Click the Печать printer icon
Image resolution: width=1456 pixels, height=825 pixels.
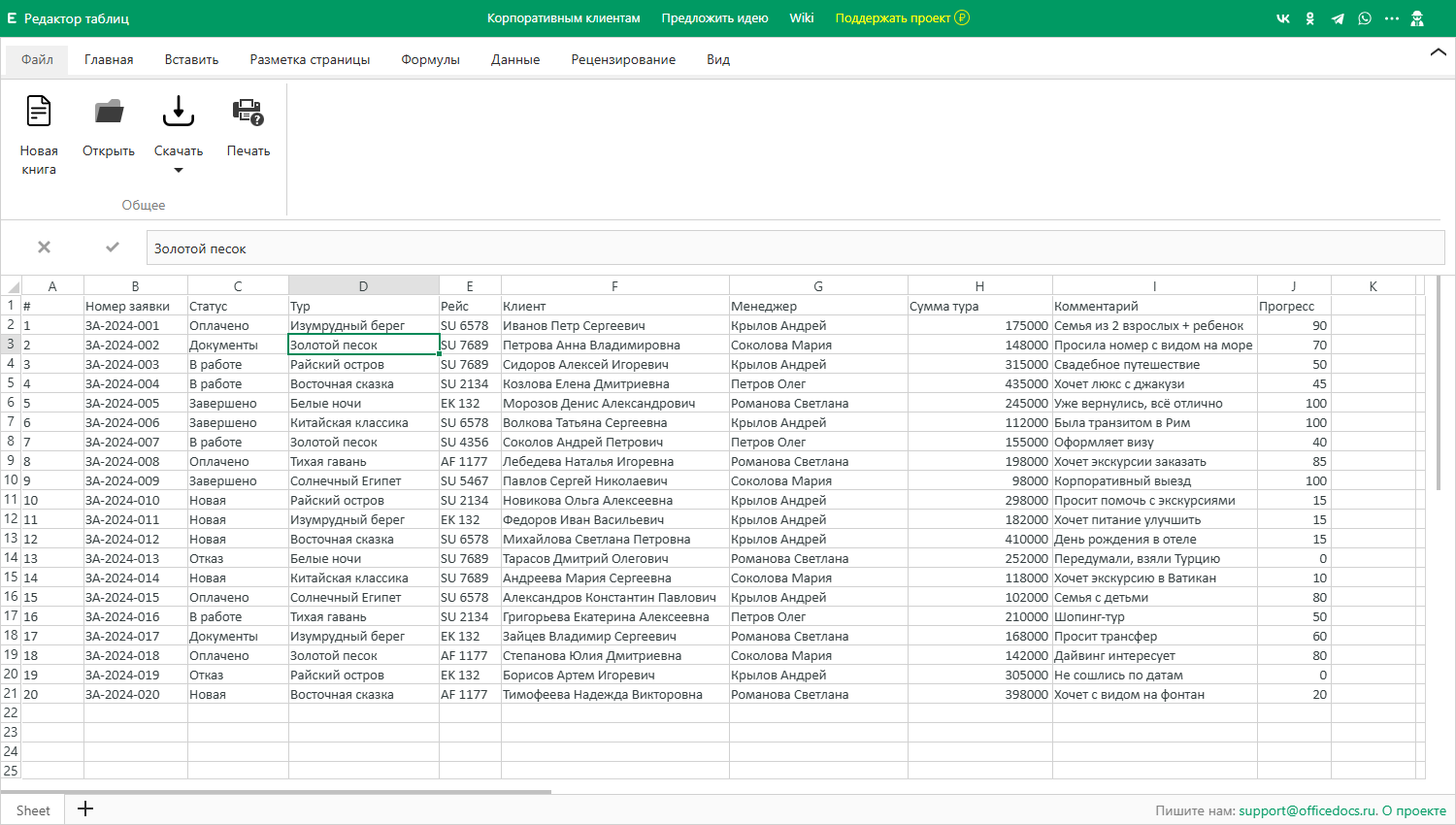pyautogui.click(x=248, y=113)
